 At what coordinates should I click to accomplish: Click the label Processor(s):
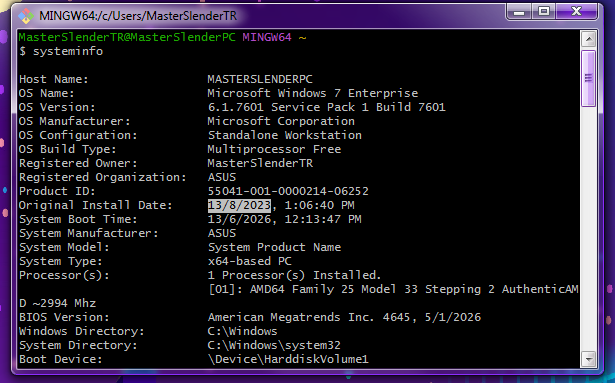(x=64, y=275)
